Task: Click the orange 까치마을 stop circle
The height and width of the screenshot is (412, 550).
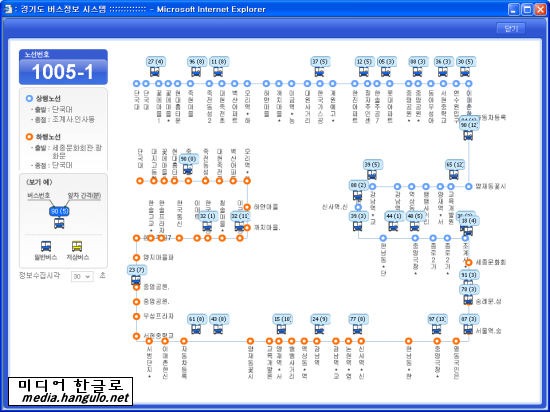Action: pyautogui.click(x=247, y=228)
